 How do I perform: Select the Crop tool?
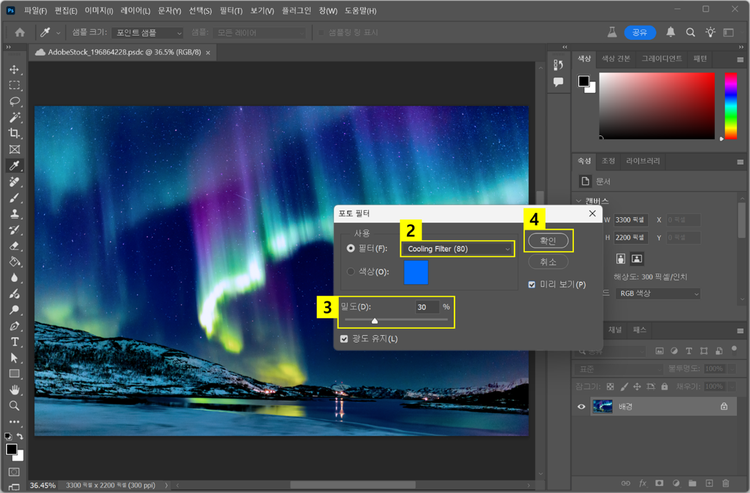[x=14, y=133]
